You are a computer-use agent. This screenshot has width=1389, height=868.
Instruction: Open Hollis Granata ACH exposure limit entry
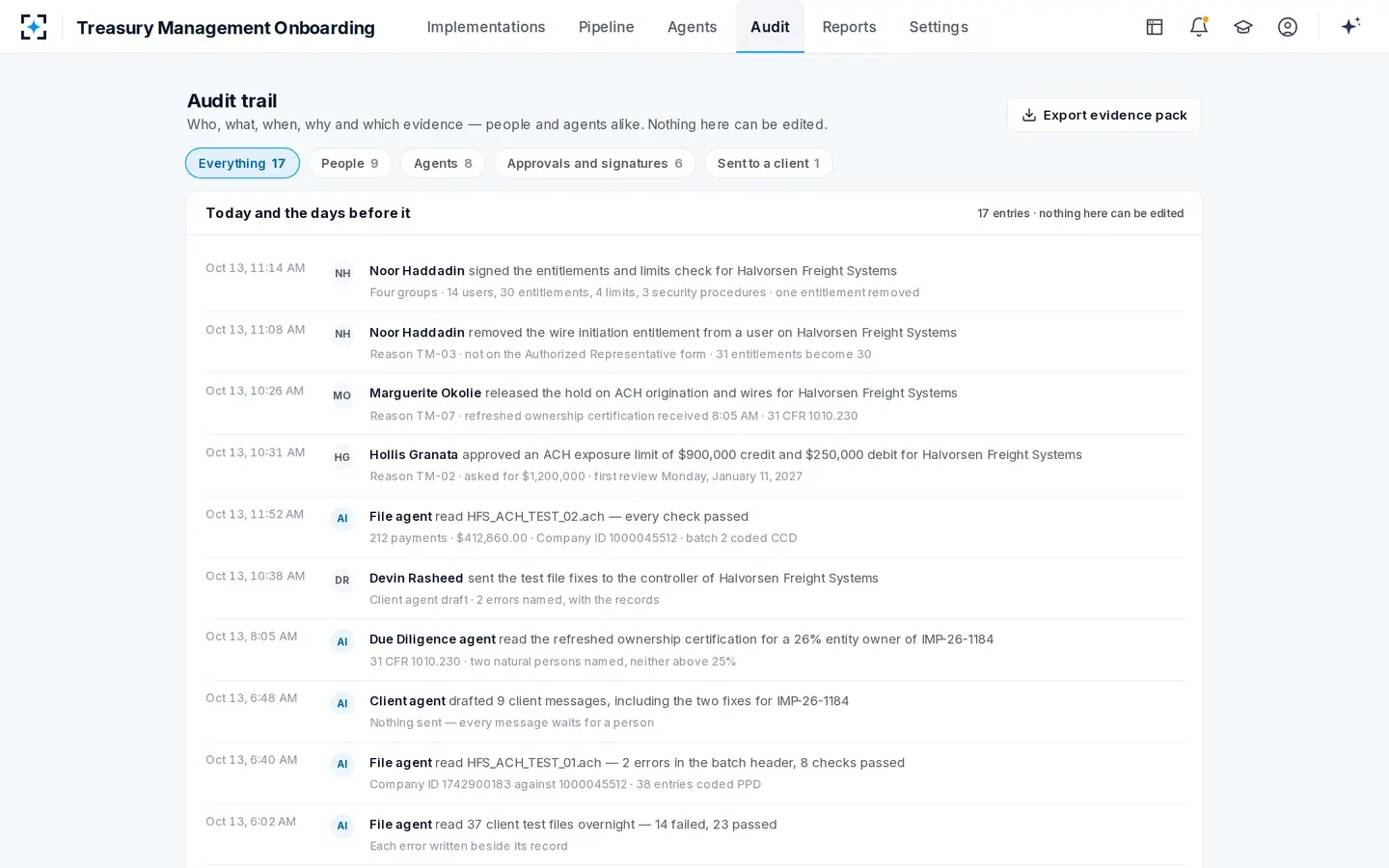point(694,465)
